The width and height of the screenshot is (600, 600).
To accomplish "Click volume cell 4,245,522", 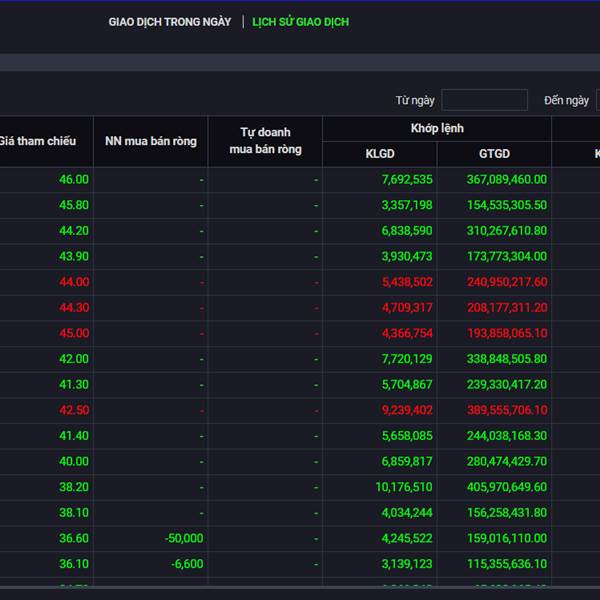I will pos(407,538).
